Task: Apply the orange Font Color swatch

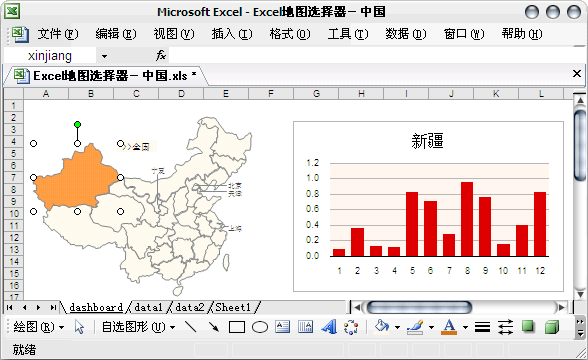Action: (x=449, y=327)
